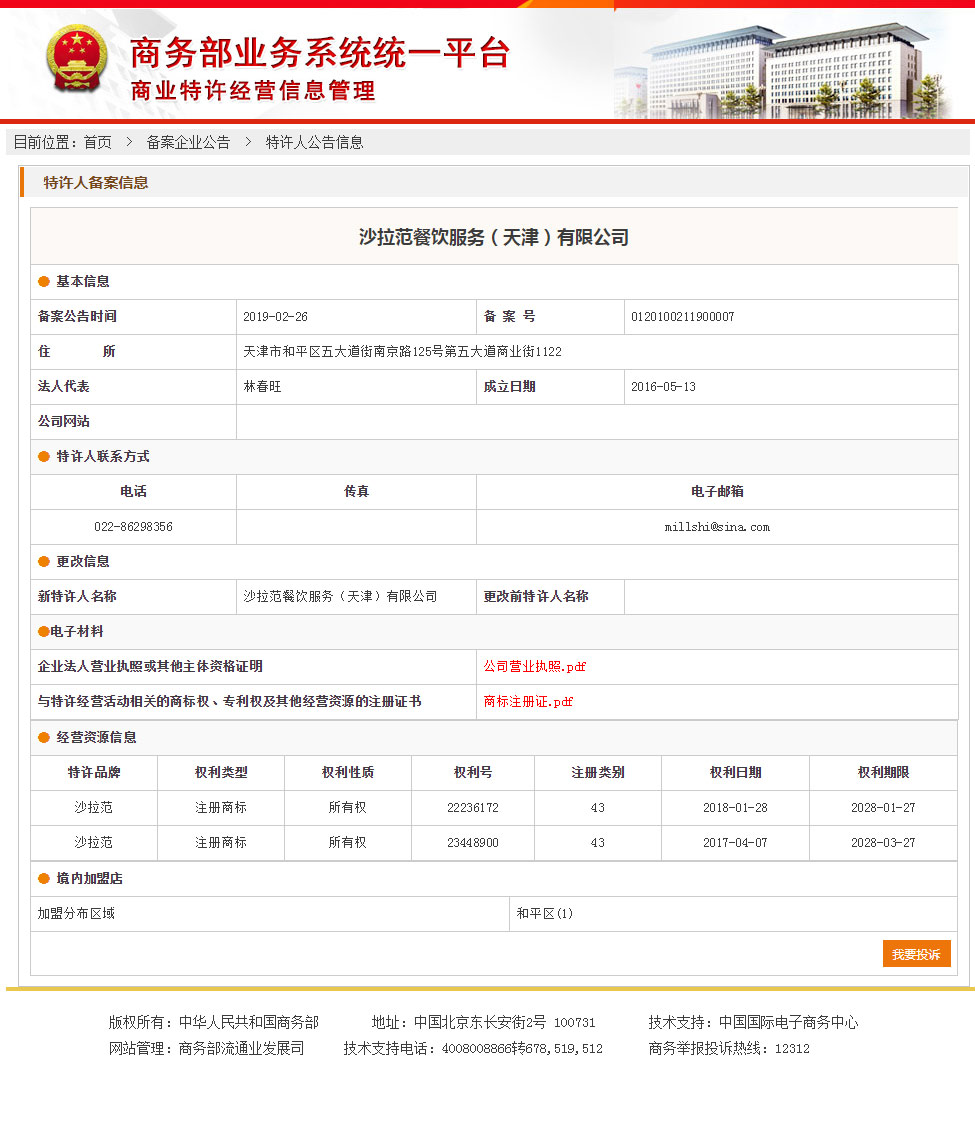The width and height of the screenshot is (975, 1131).
Task: Click 和平区(1) franchise region
Action: [x=544, y=914]
